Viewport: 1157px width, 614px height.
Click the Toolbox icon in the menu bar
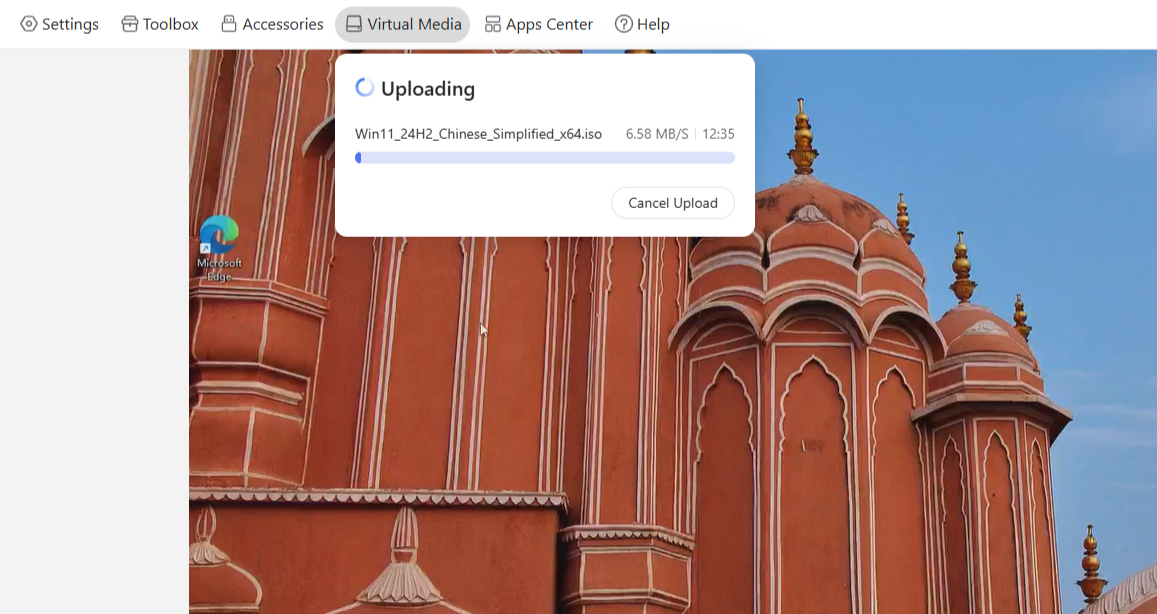tap(130, 24)
